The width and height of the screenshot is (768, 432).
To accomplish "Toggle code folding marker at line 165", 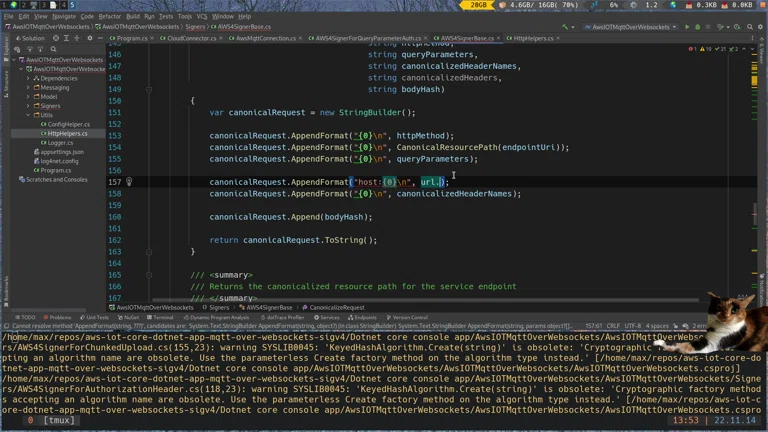I will tap(149, 275).
